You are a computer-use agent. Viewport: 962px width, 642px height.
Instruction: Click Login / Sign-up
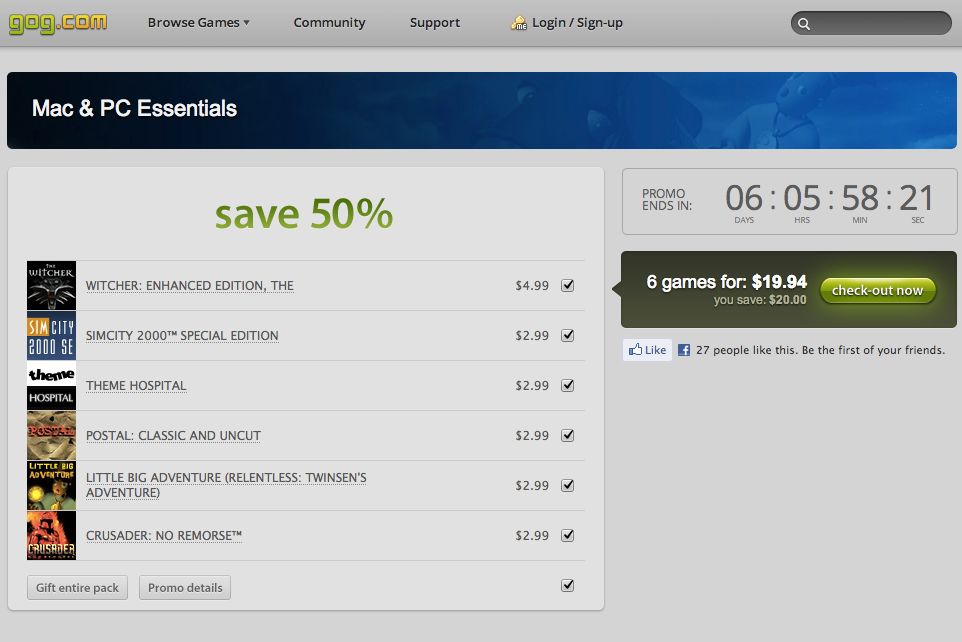577,23
